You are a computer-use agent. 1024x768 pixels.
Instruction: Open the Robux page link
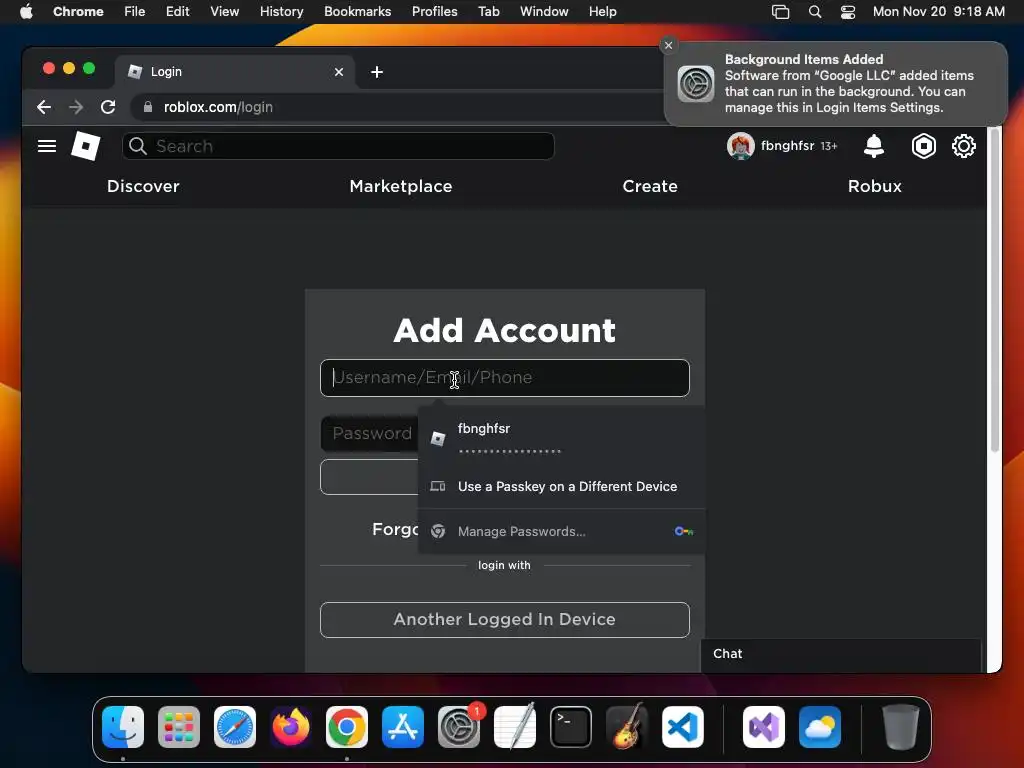click(x=874, y=186)
